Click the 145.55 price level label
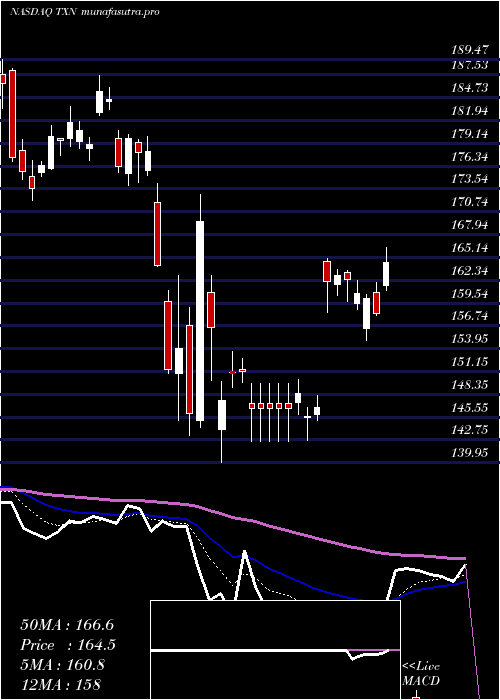This screenshot has height=700, width=500. [469, 408]
